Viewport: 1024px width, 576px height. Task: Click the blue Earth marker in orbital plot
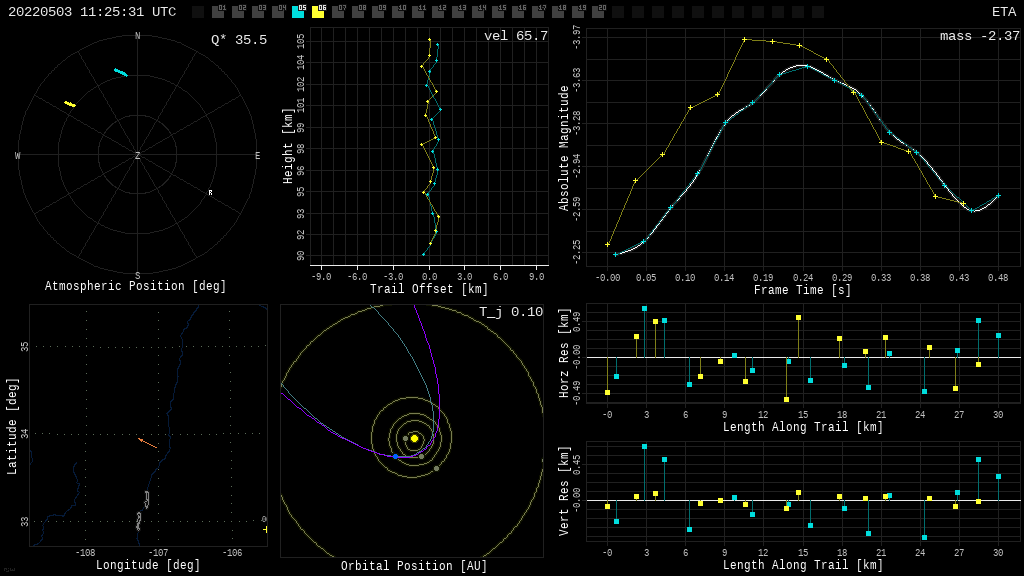(395, 456)
